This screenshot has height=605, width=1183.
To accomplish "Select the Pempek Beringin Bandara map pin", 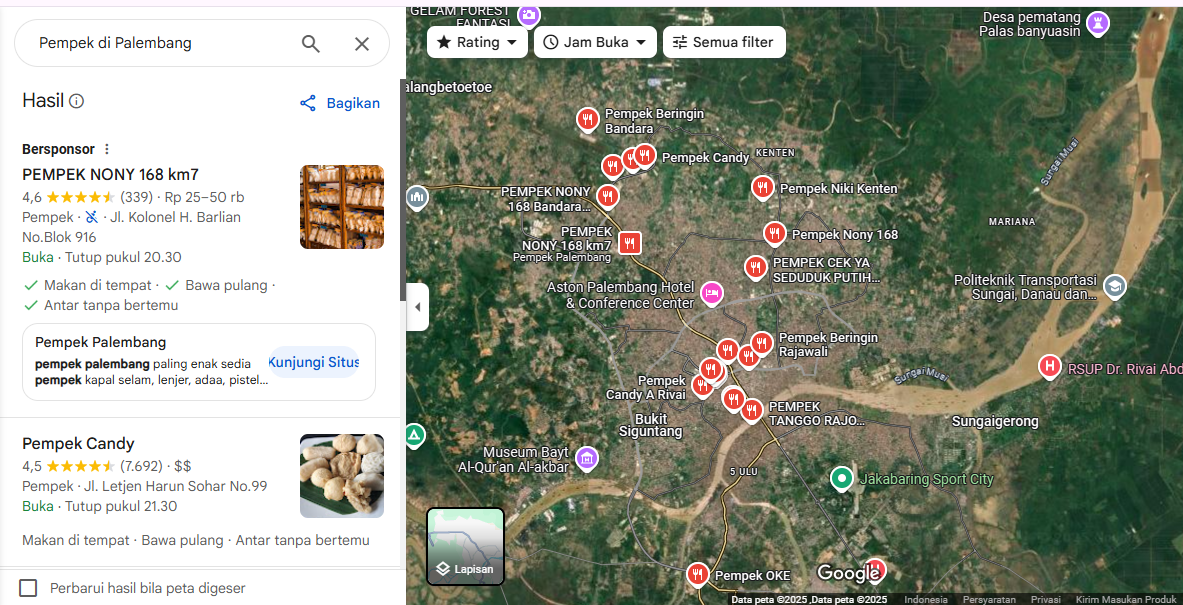I will tap(588, 120).
